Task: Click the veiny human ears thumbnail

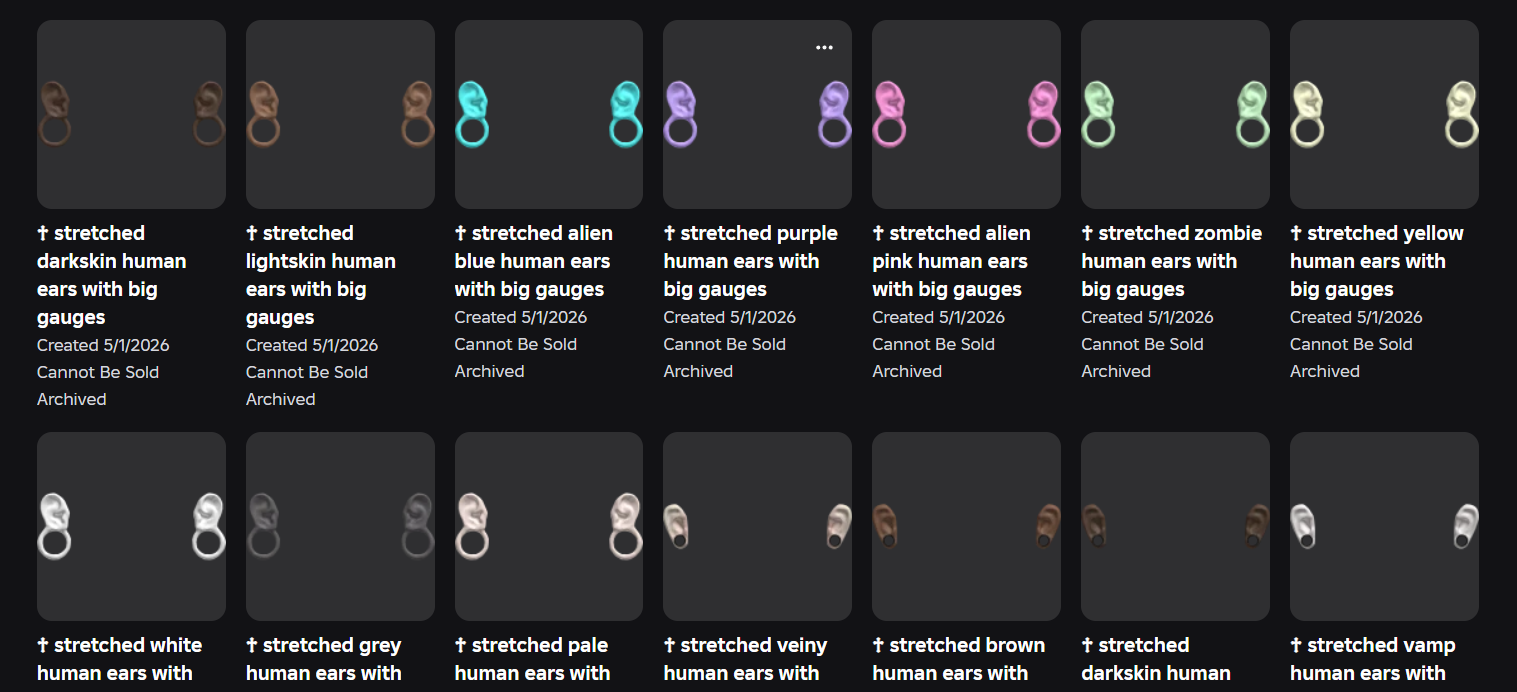Action: click(x=757, y=526)
